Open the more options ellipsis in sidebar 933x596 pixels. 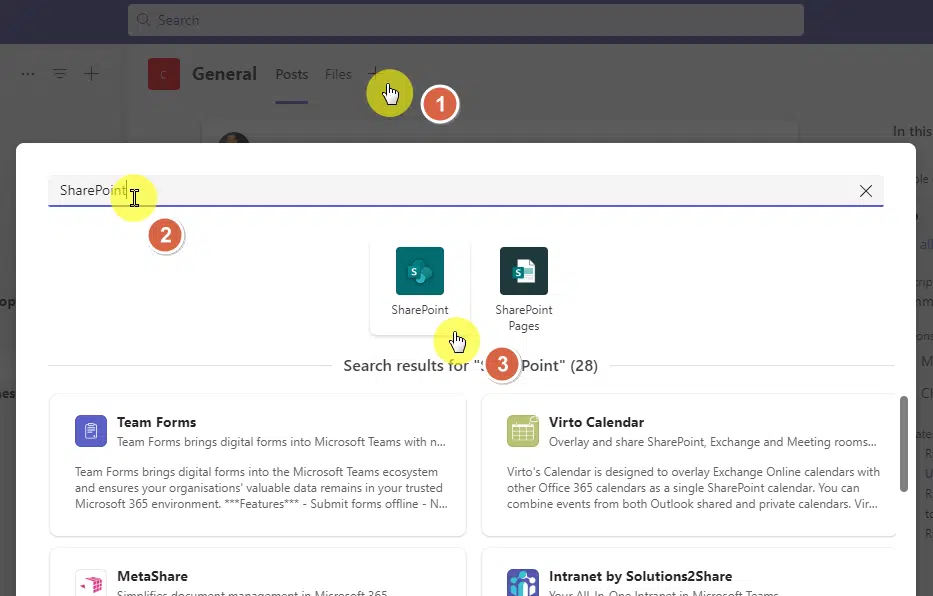click(28, 74)
